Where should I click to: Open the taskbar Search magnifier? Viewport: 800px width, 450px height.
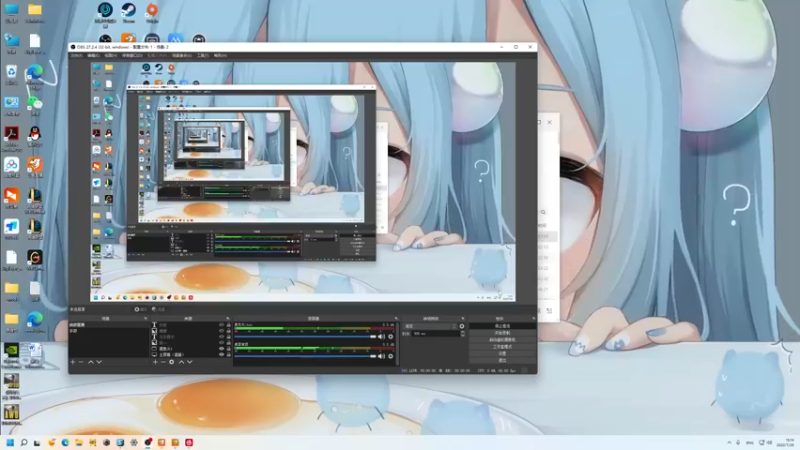pyautogui.click(x=23, y=442)
